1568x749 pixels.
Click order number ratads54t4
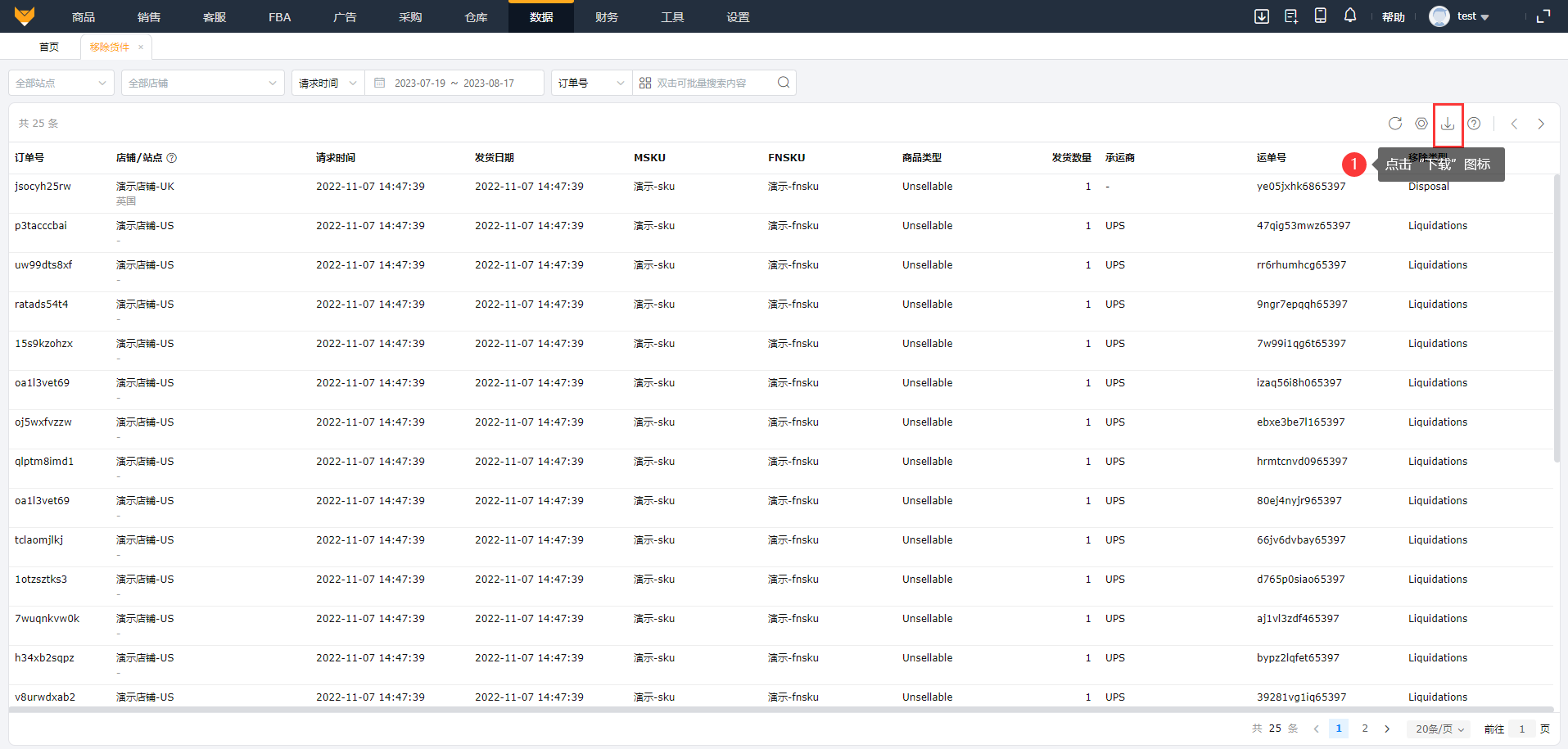point(42,305)
